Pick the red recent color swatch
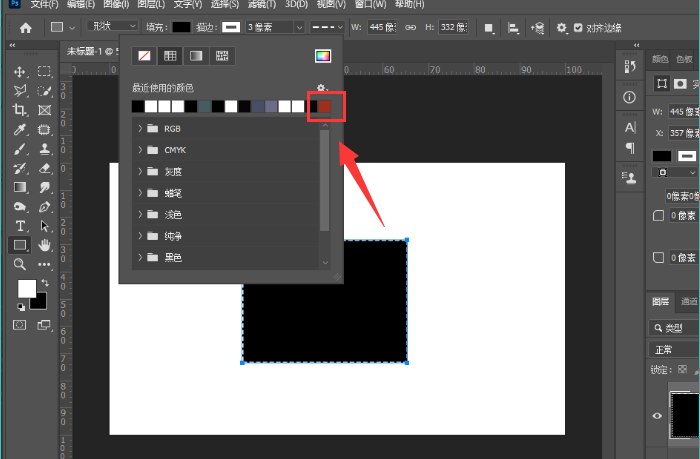The width and height of the screenshot is (700, 459). coord(325,106)
